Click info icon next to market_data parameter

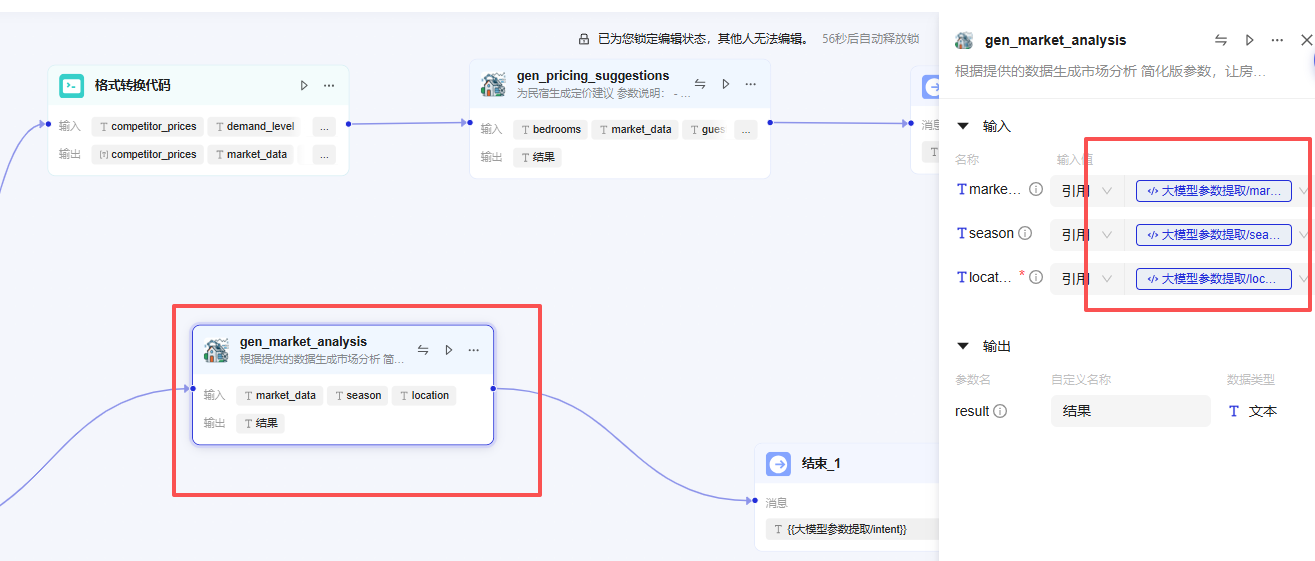(1036, 189)
